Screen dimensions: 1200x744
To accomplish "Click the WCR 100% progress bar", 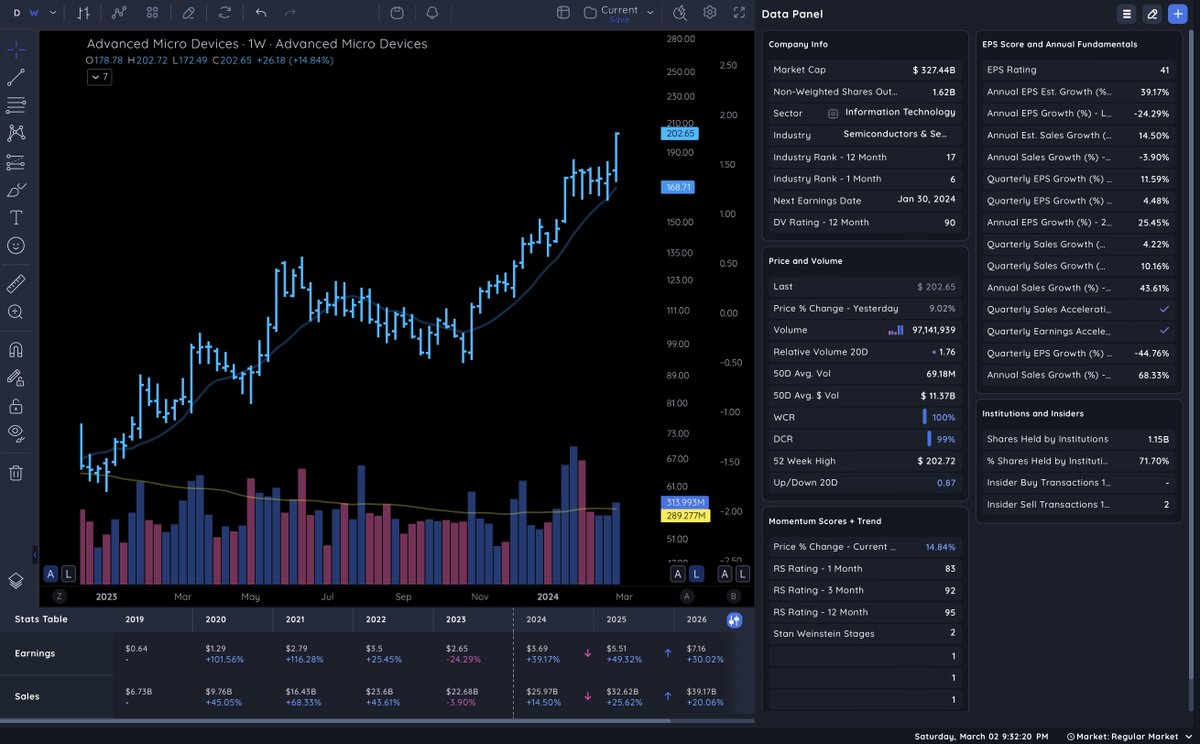I will tap(925, 417).
